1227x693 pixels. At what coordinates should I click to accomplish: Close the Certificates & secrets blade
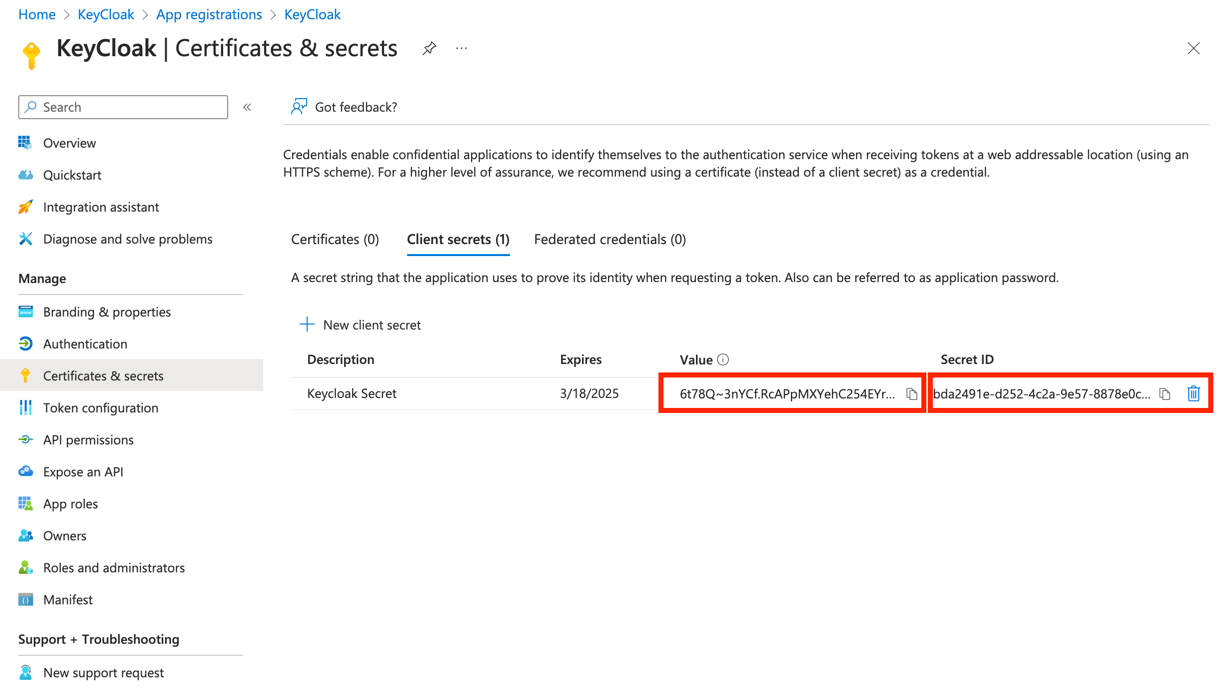[x=1193, y=48]
